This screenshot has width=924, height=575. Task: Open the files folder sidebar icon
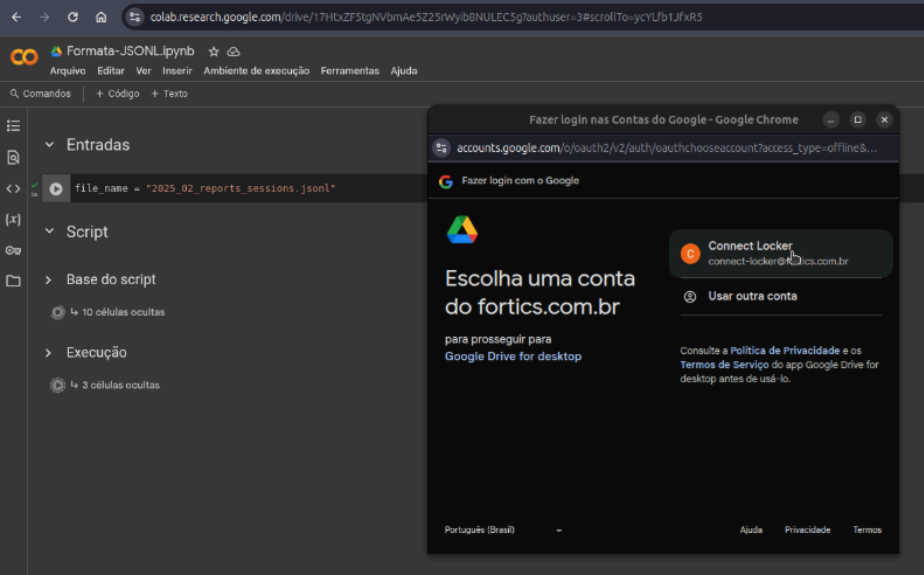point(13,281)
